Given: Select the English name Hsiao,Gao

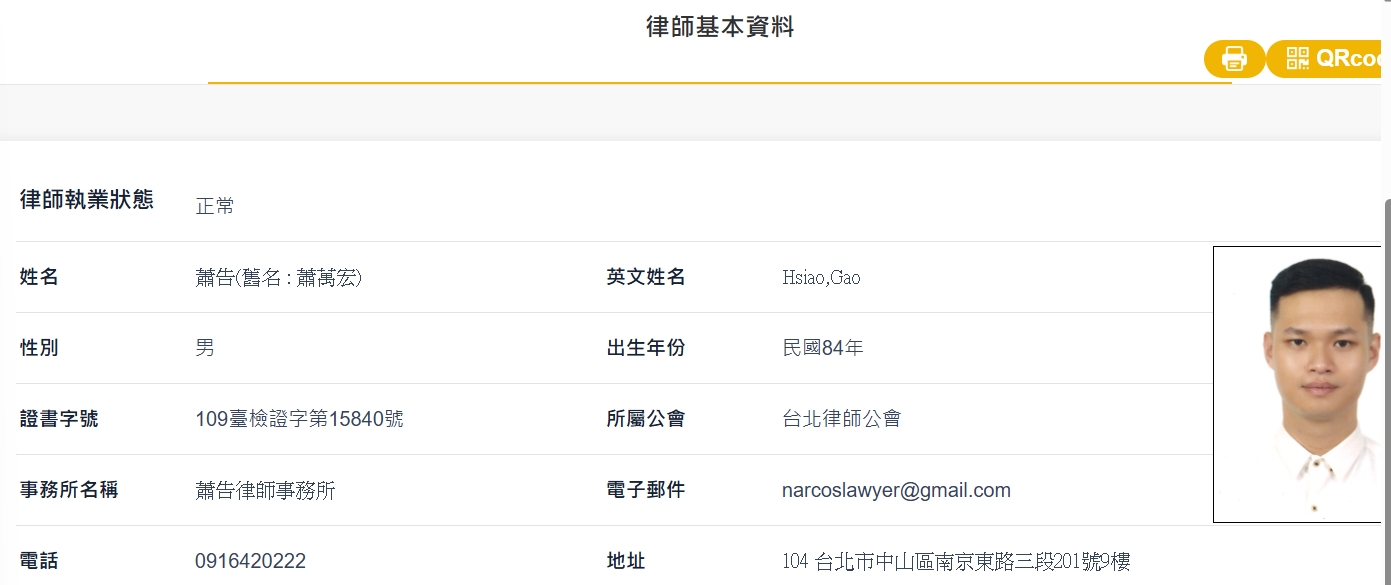Looking at the screenshot, I should [x=821, y=277].
